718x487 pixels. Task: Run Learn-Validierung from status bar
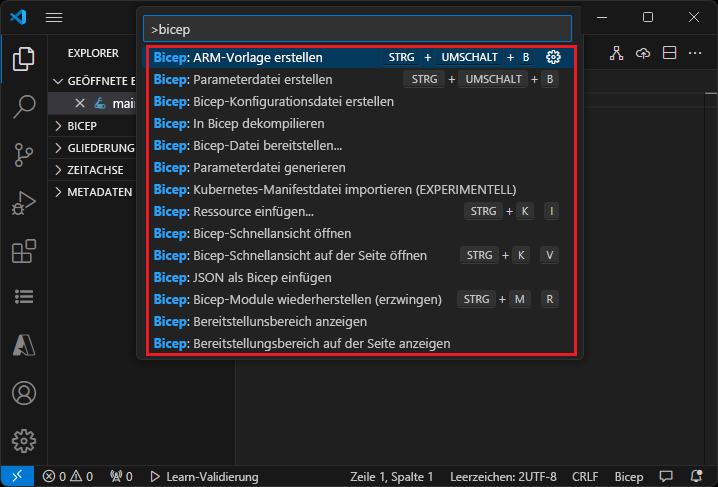[204, 476]
